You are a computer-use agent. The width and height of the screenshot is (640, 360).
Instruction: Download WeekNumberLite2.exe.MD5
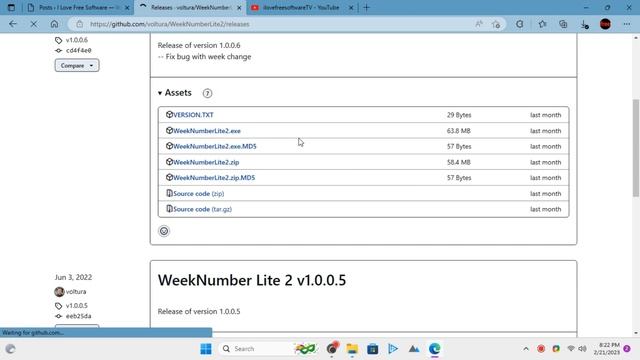[x=215, y=146]
